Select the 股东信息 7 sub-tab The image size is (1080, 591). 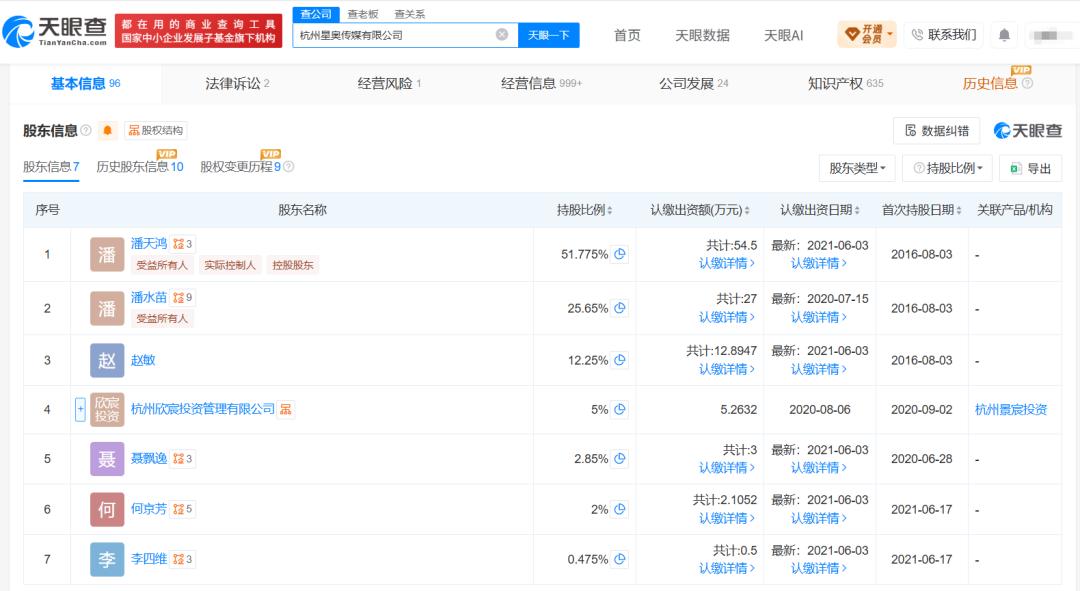pos(51,167)
